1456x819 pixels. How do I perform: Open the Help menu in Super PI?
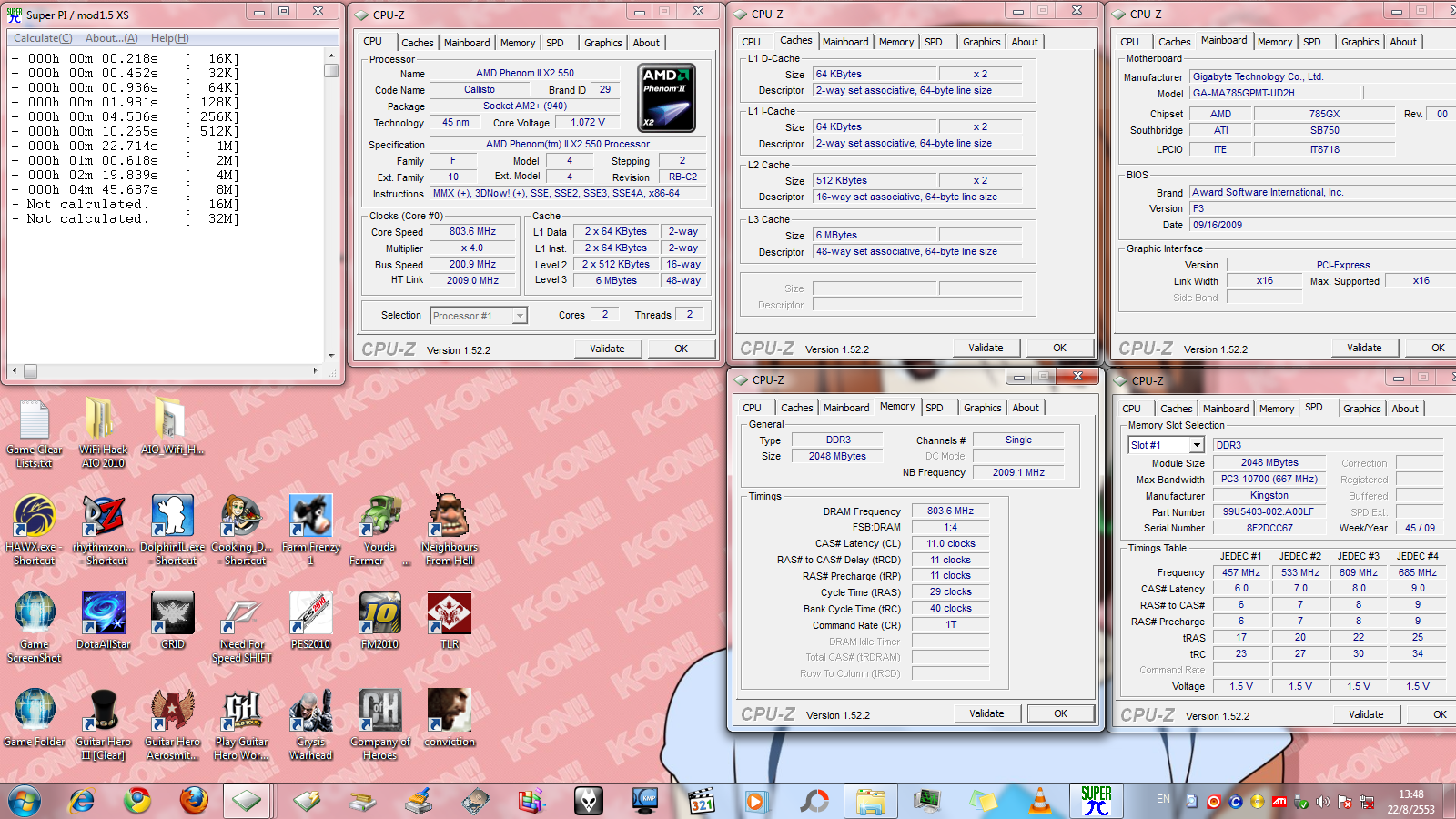169,38
